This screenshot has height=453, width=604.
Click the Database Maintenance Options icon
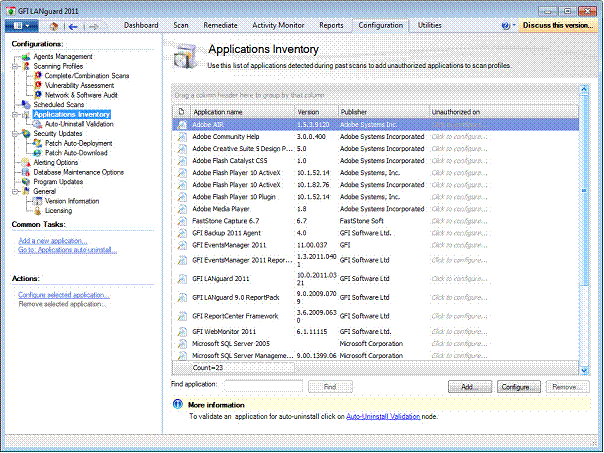click(x=26, y=172)
